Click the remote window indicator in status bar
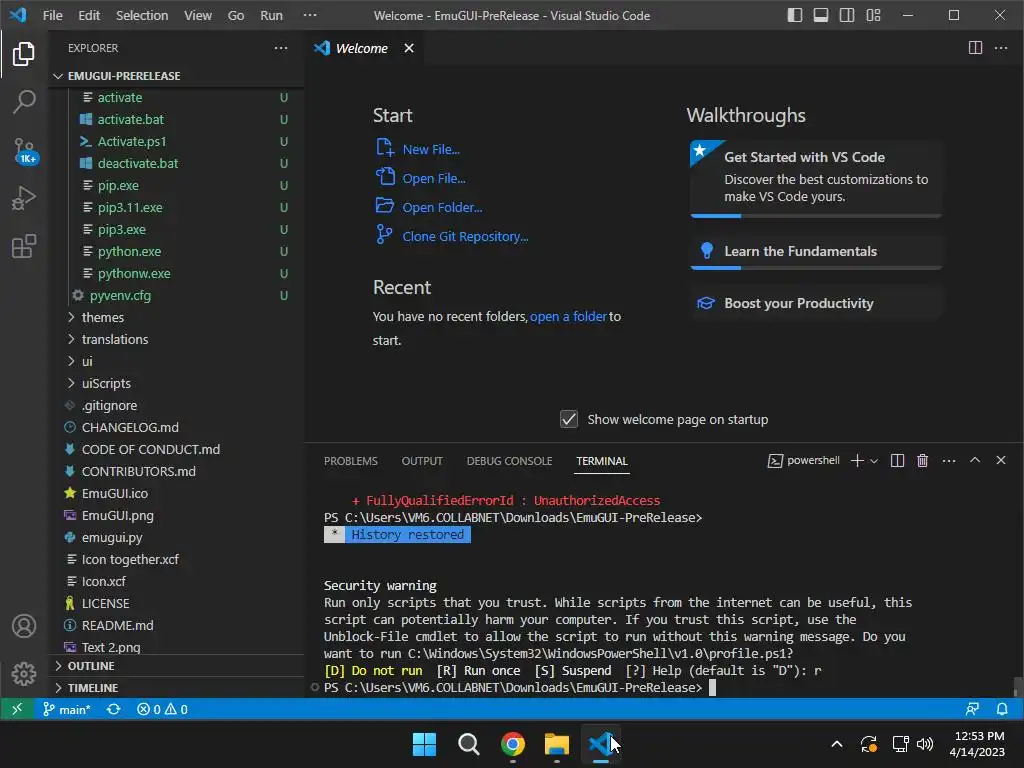 point(17,709)
